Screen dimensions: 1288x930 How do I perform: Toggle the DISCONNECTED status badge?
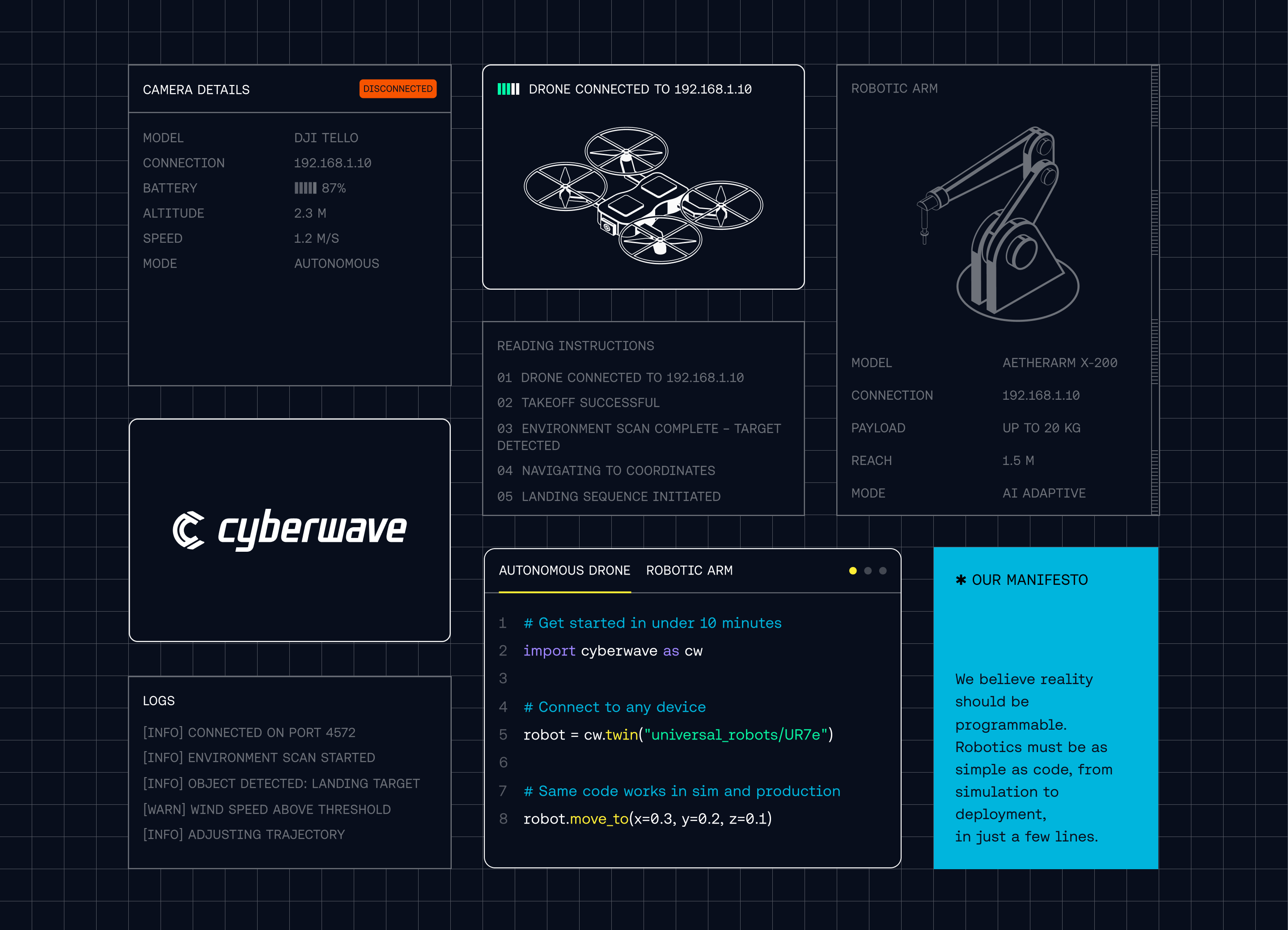[x=398, y=89]
